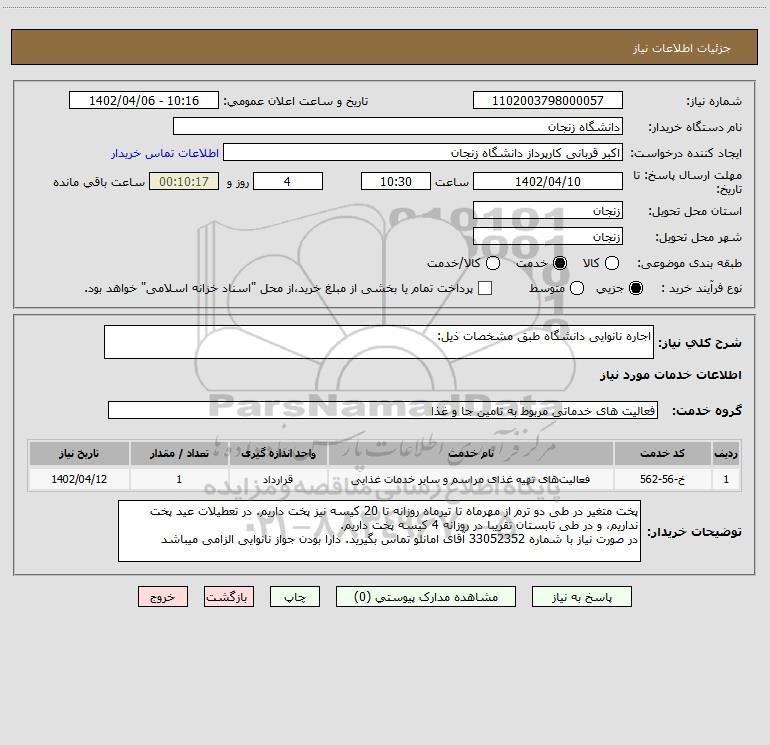Click the کد خدمت column header
The image size is (770, 745).
(662, 453)
